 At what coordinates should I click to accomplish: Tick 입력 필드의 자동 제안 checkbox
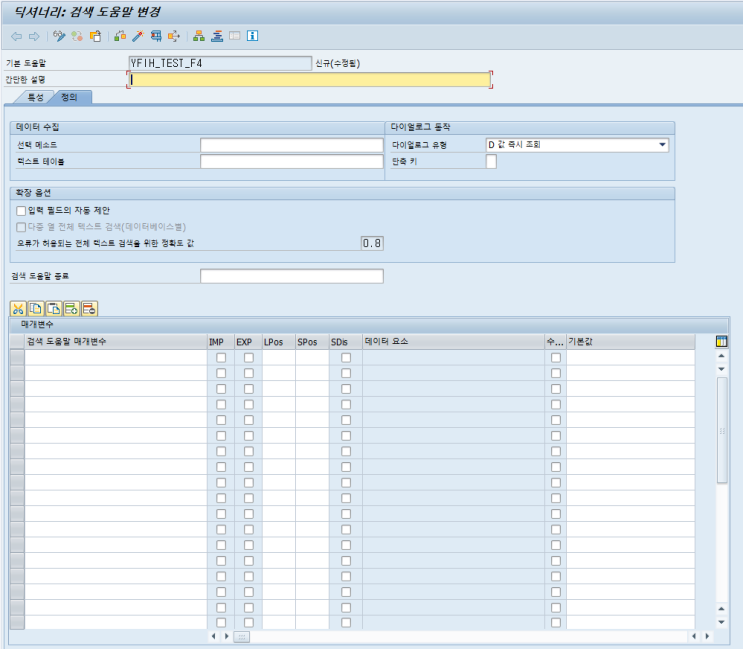(x=21, y=211)
